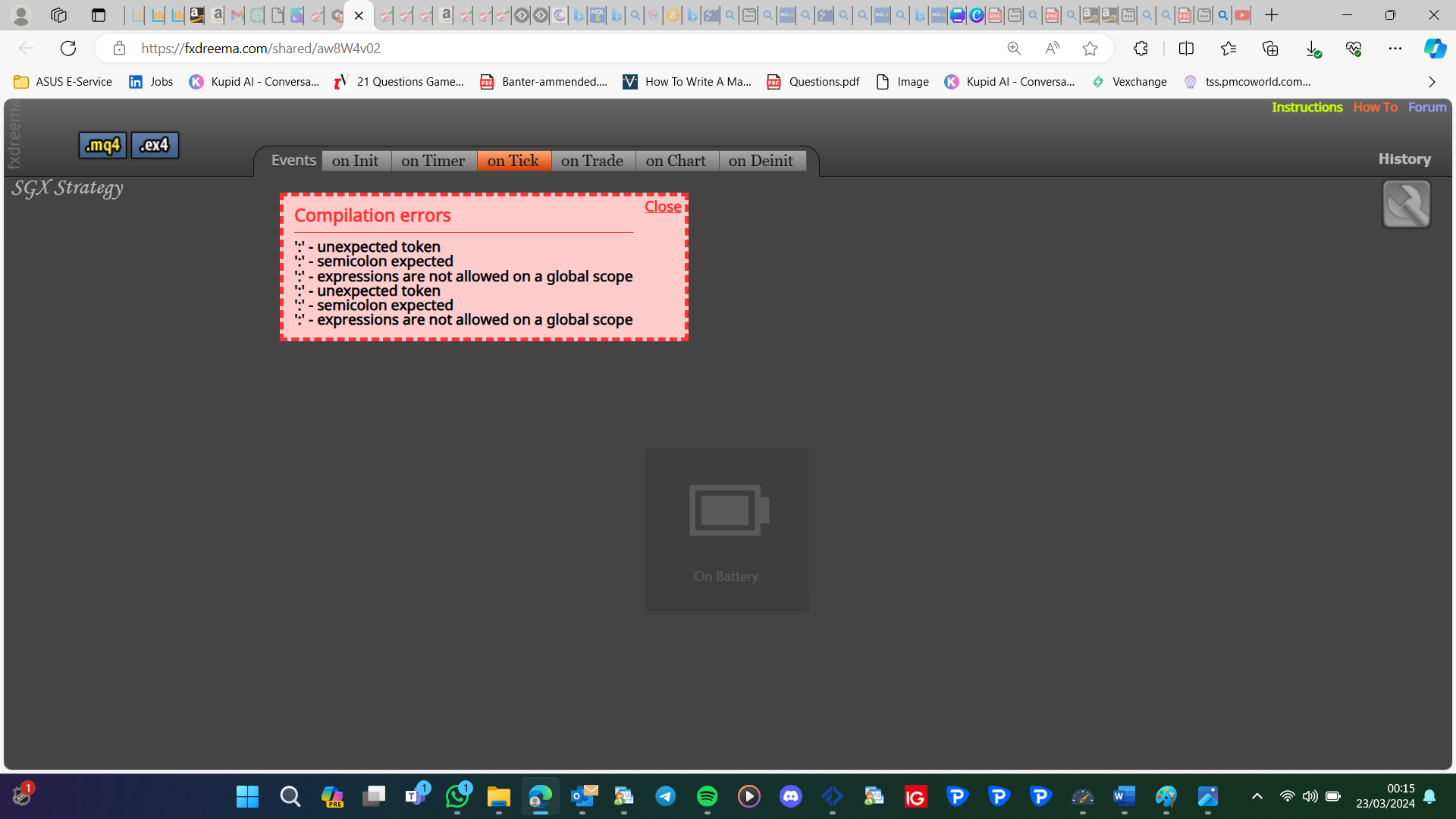The image size is (1456, 819).
Task: Open the browser zoom control
Action: tap(1014, 49)
